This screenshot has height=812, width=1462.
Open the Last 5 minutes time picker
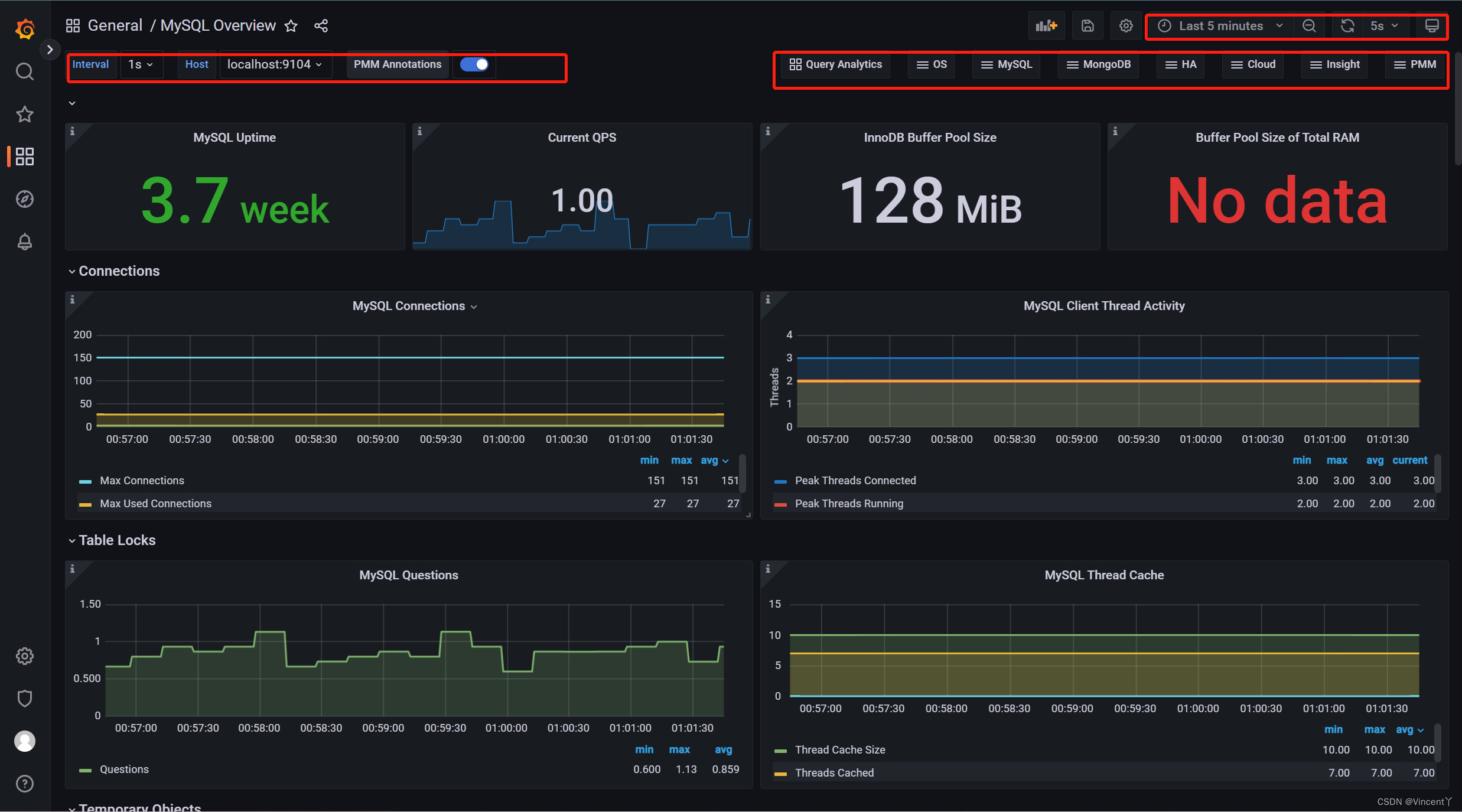click(x=1220, y=26)
